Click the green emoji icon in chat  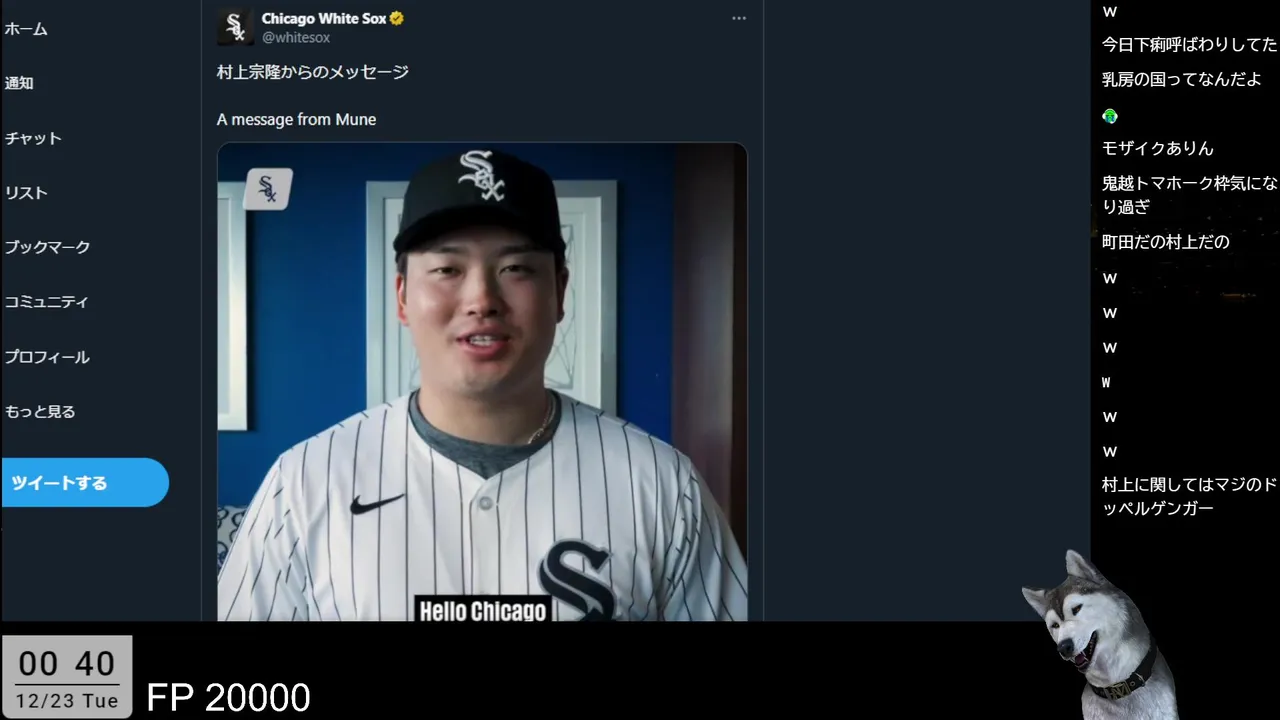[1110, 116]
